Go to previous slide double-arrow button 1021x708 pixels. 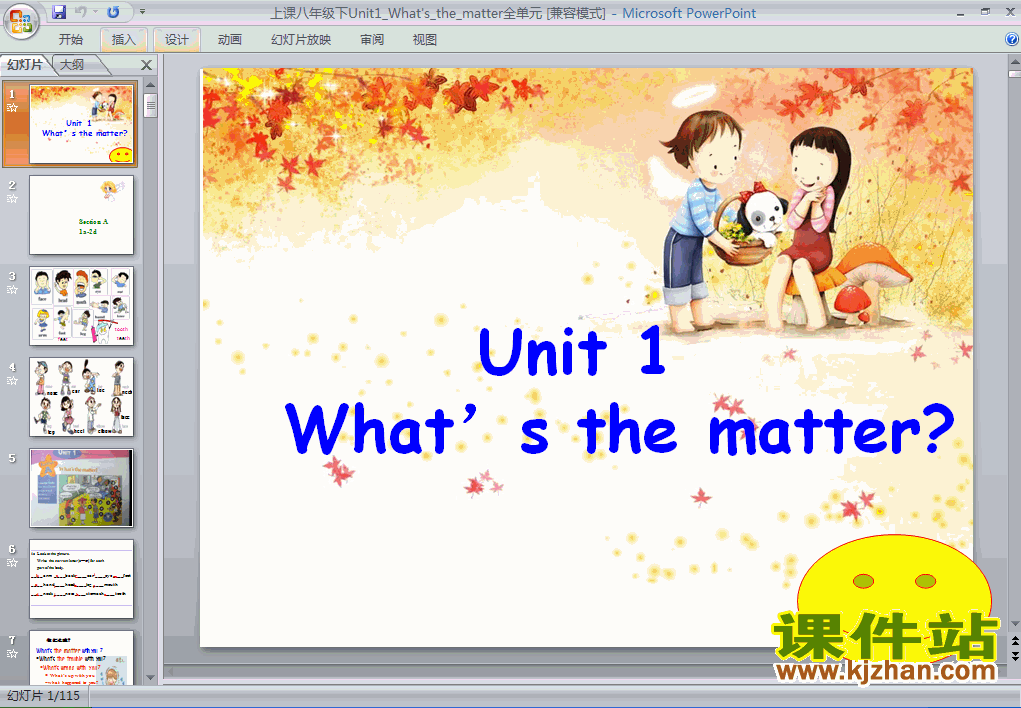point(1014,642)
